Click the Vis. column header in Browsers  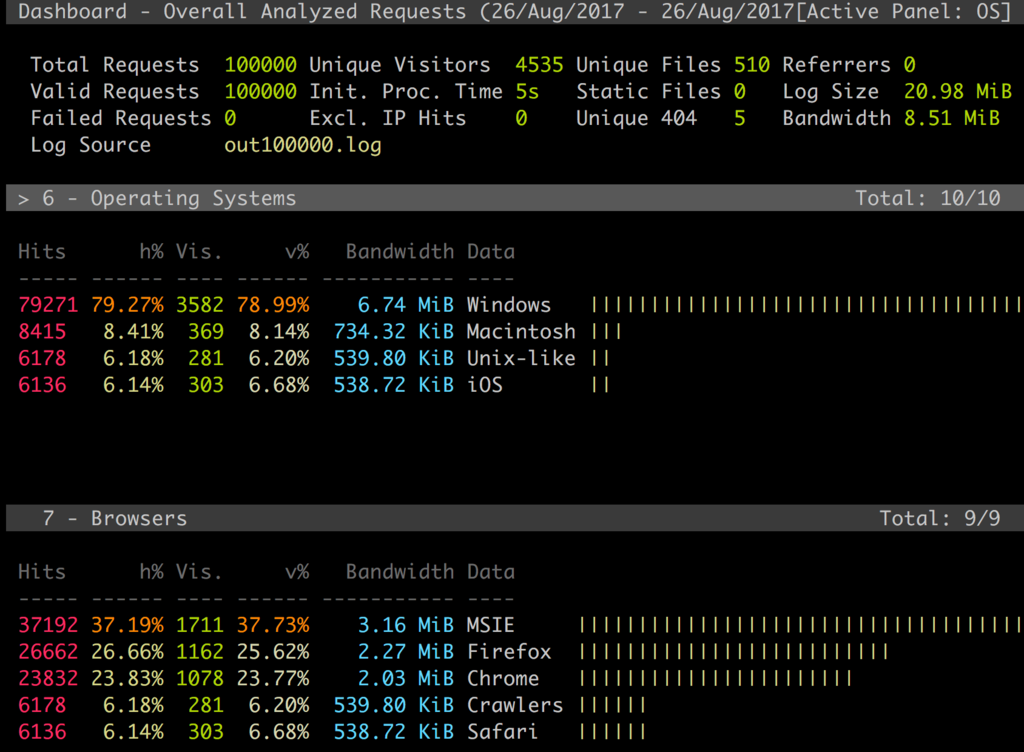[199, 572]
